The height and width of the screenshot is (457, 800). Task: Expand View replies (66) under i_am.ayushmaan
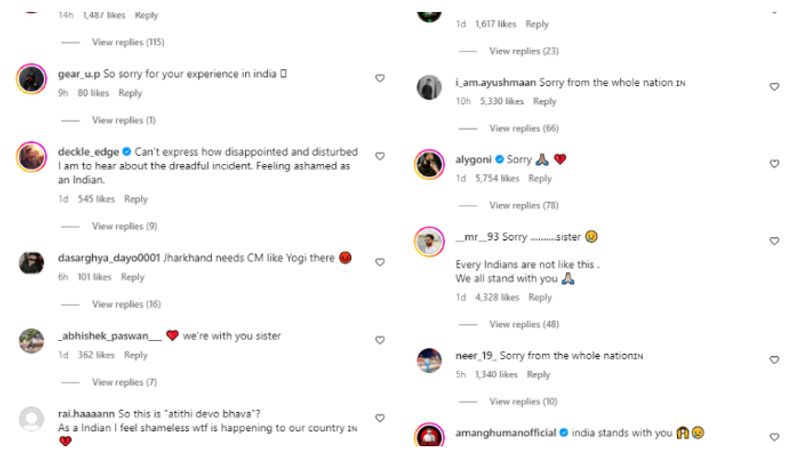click(523, 128)
